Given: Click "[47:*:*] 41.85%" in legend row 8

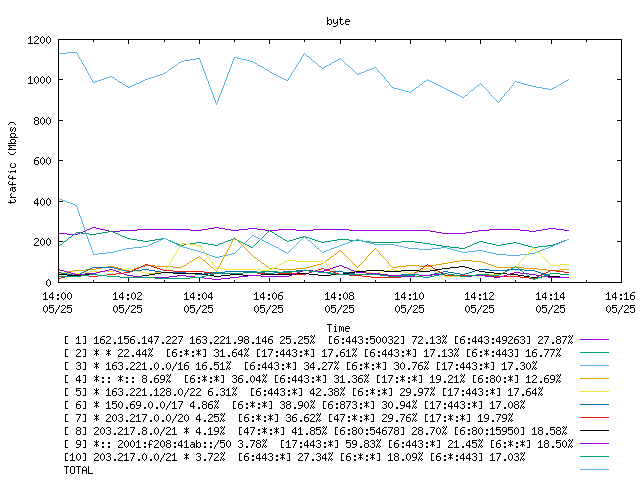Looking at the screenshot, I should tap(282, 431).
